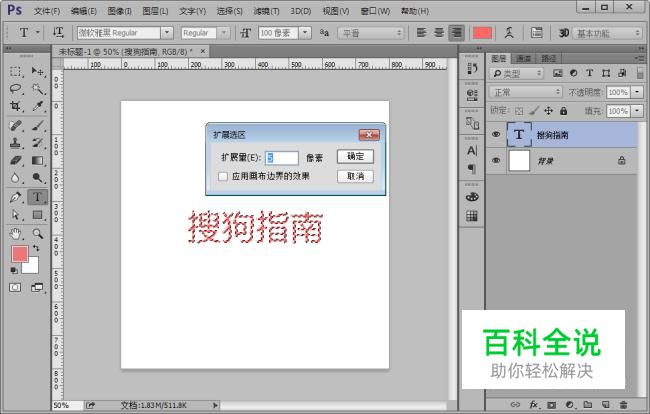Open the 文件(F) menu

[x=47, y=11]
